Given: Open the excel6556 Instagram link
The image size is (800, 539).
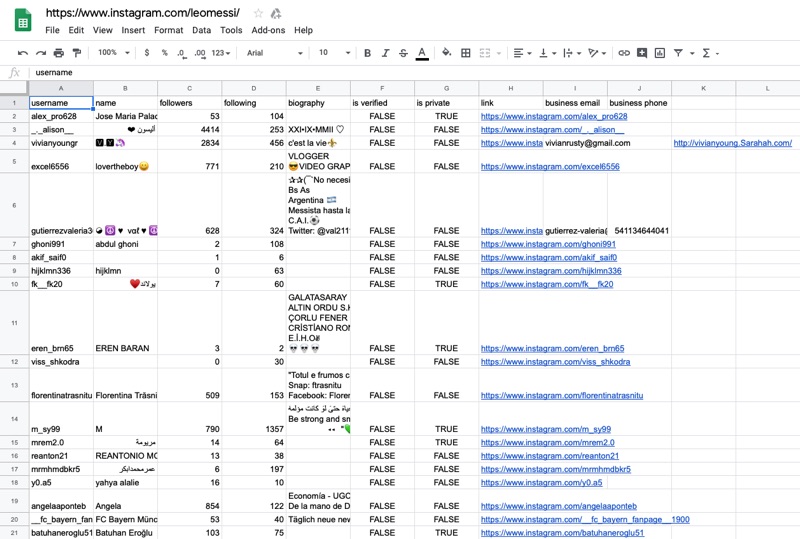Looking at the screenshot, I should (550, 166).
